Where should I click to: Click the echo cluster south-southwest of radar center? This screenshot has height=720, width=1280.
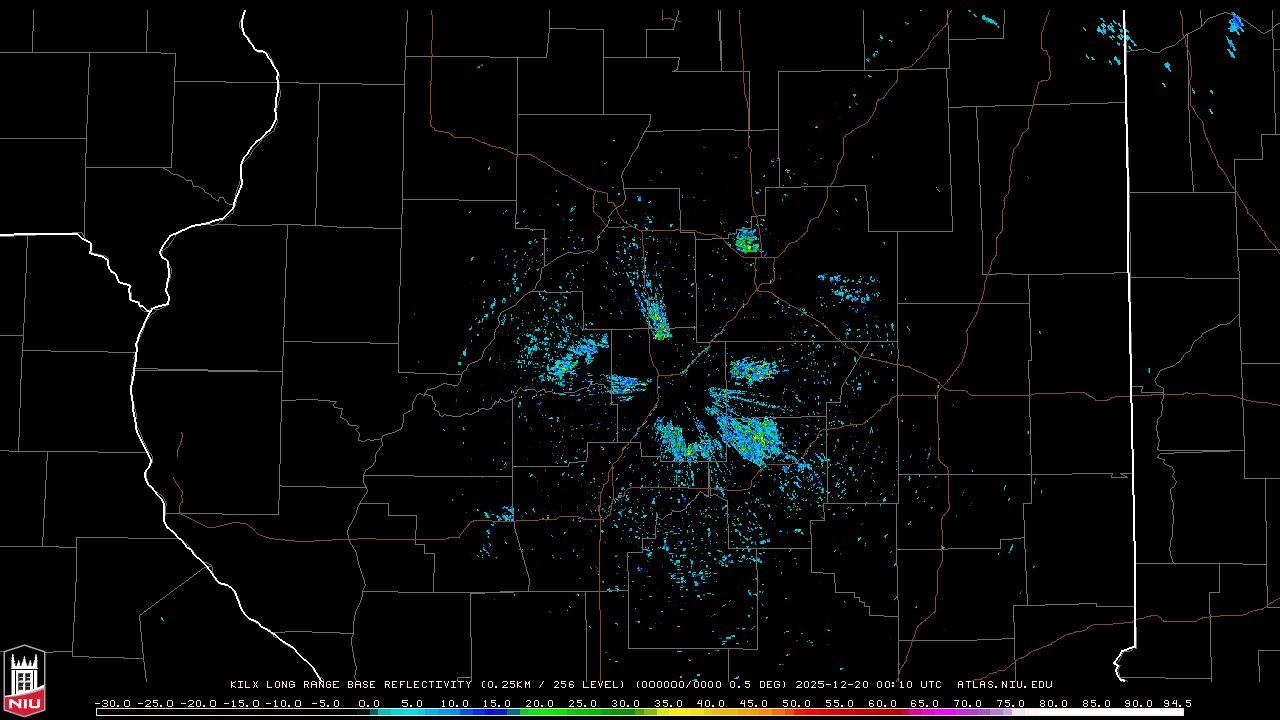click(x=678, y=440)
